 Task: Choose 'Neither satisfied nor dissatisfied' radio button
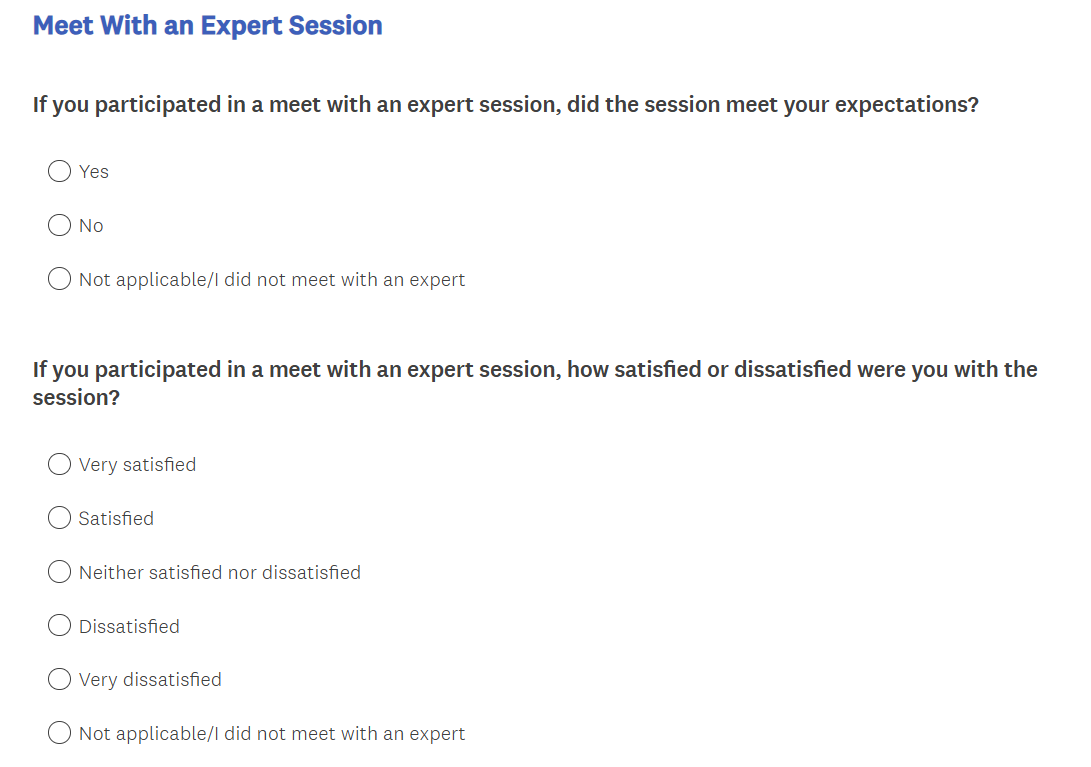coord(60,573)
